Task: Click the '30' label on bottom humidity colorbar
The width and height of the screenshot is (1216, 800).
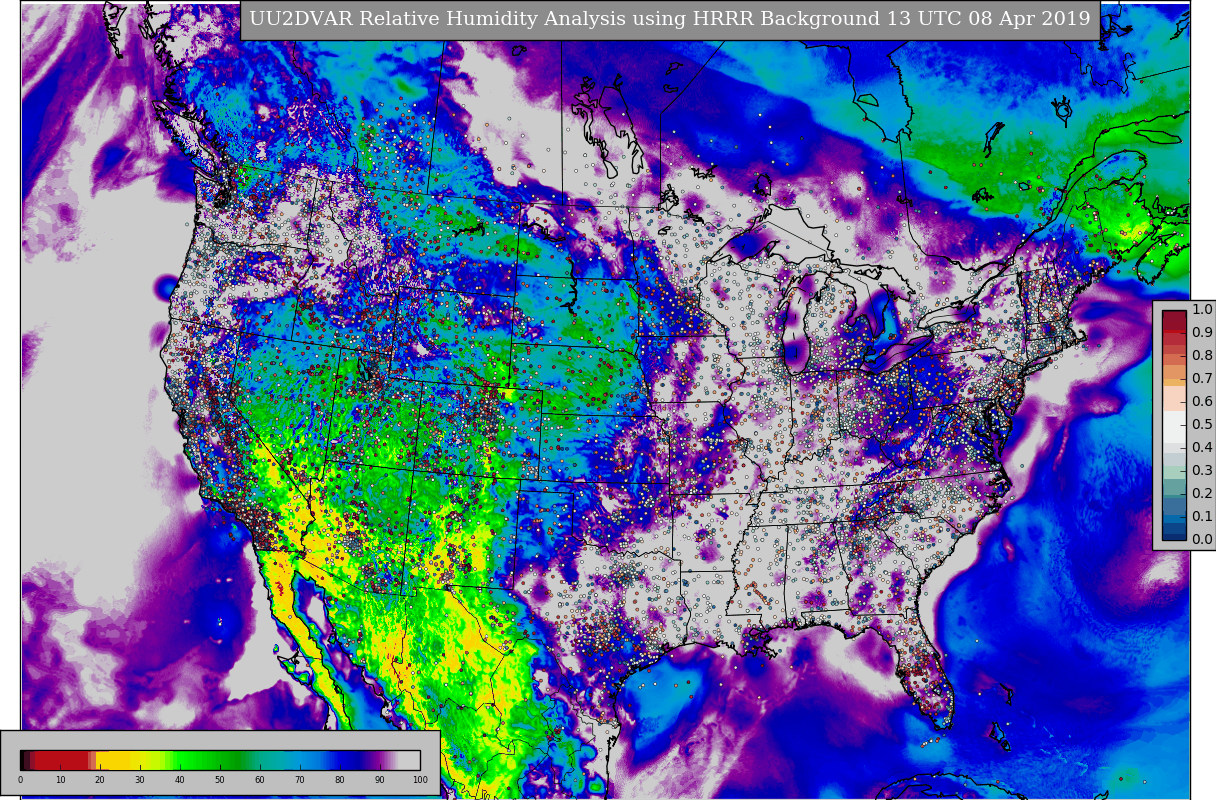Action: pos(140,780)
